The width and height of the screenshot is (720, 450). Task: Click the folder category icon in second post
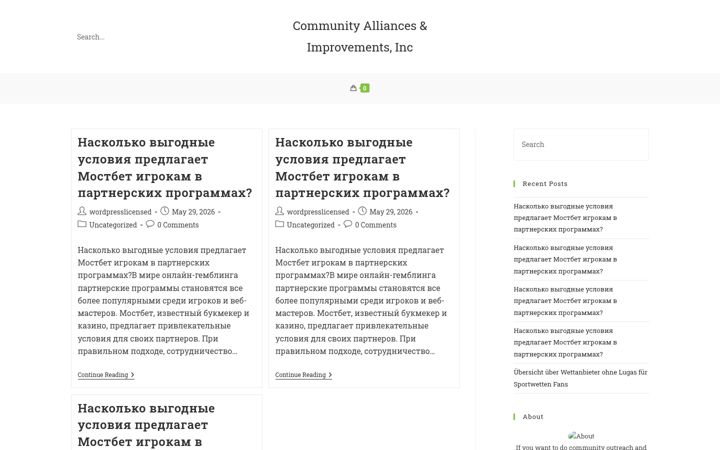[280, 224]
